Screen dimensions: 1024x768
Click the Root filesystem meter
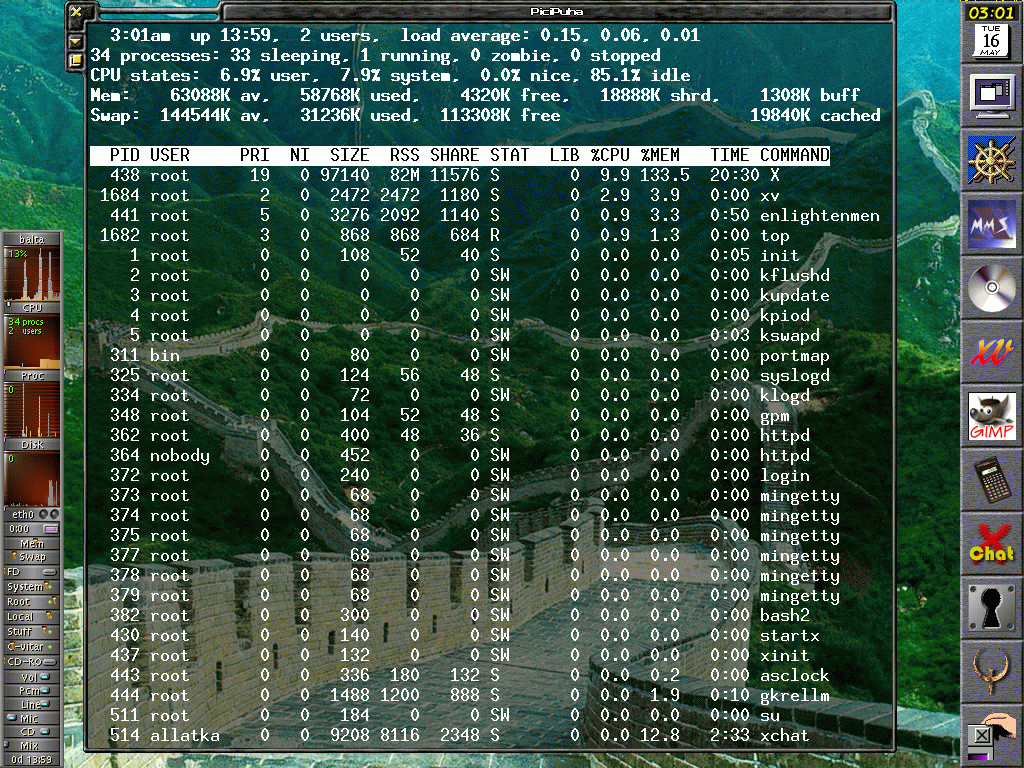(x=32, y=601)
